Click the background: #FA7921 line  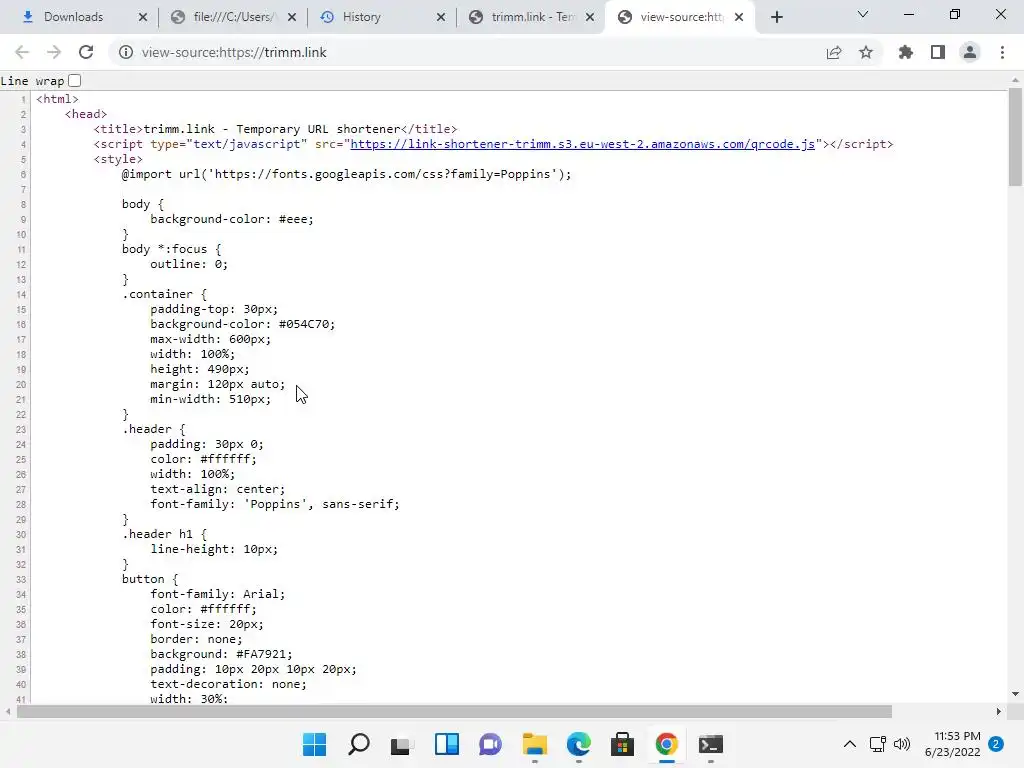(x=221, y=654)
